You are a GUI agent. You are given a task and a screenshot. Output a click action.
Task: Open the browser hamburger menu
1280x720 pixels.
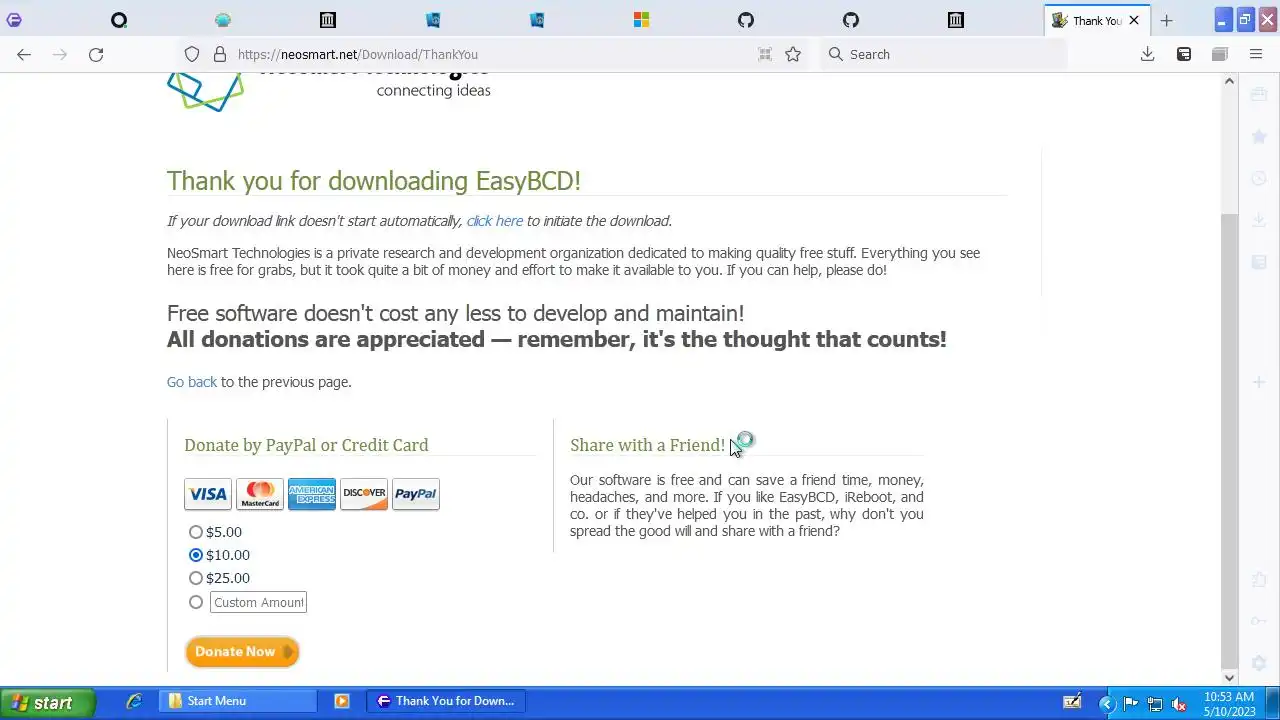[x=1256, y=54]
